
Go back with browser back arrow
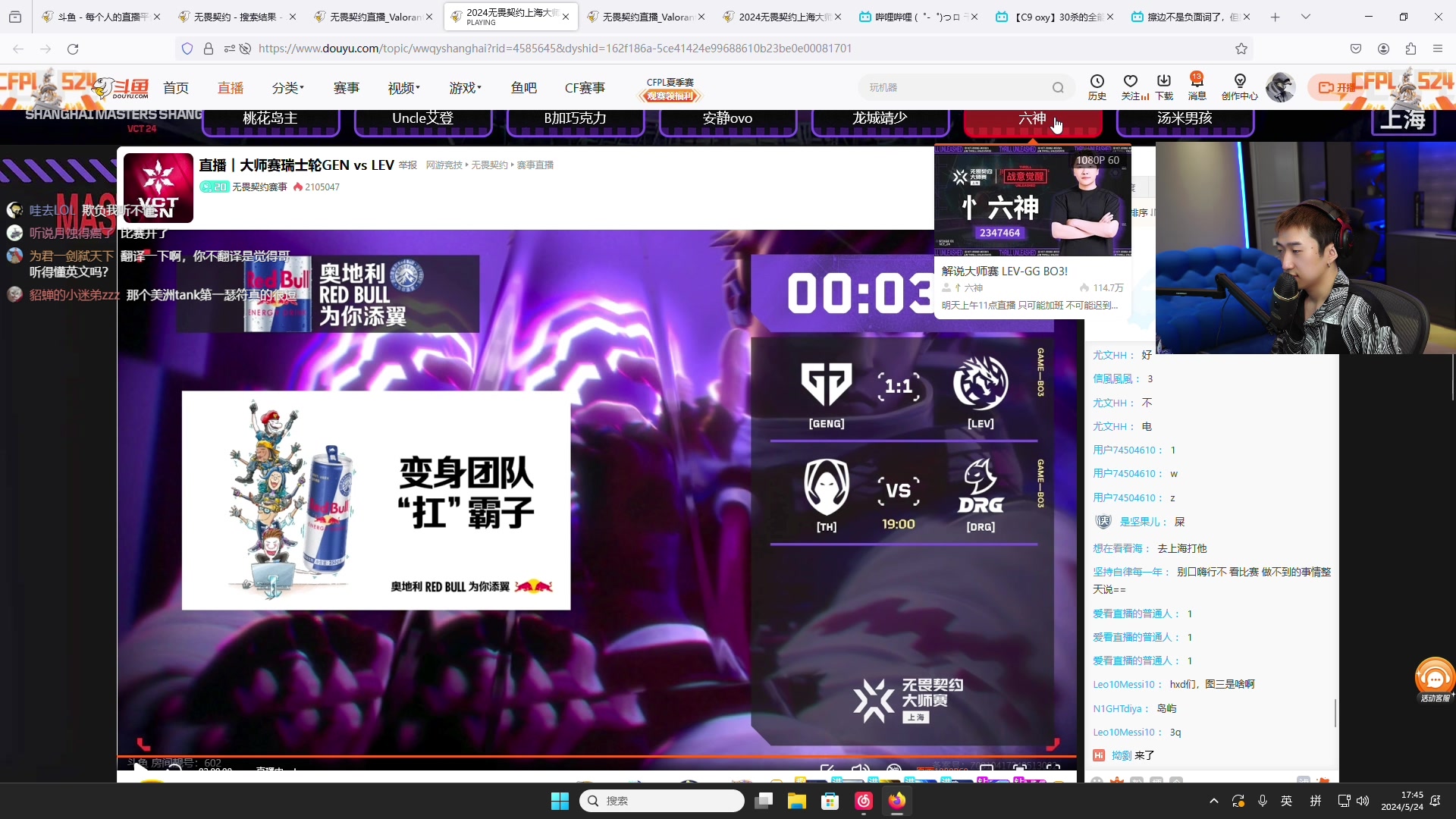point(18,49)
